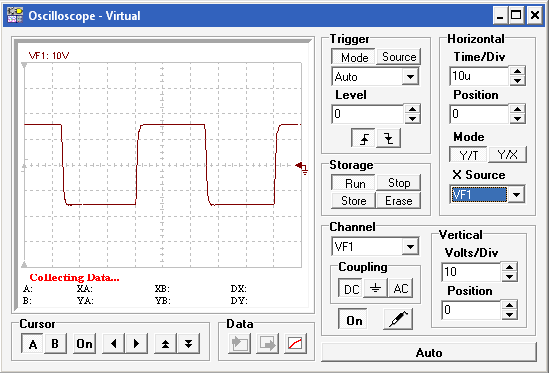549x373 pixels.
Task: Set coupling to ground symbol button
Action: [x=375, y=288]
